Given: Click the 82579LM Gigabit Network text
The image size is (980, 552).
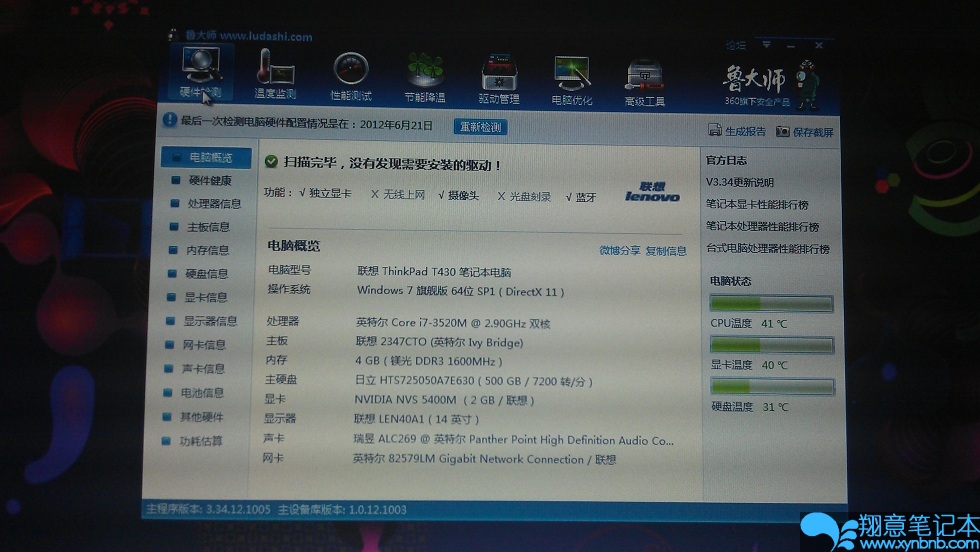Looking at the screenshot, I should pos(484,459).
